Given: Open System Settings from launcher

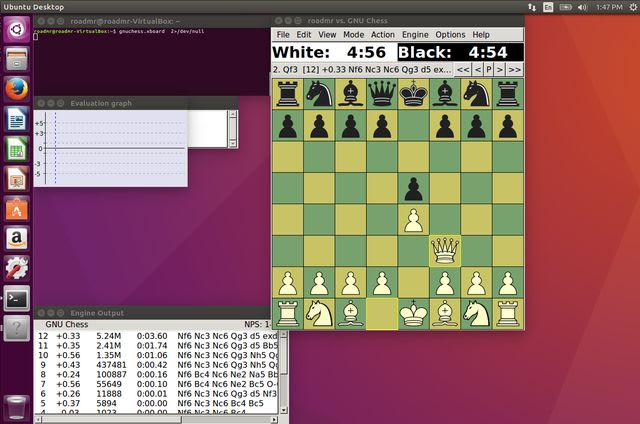Looking at the screenshot, I should coord(17,268).
